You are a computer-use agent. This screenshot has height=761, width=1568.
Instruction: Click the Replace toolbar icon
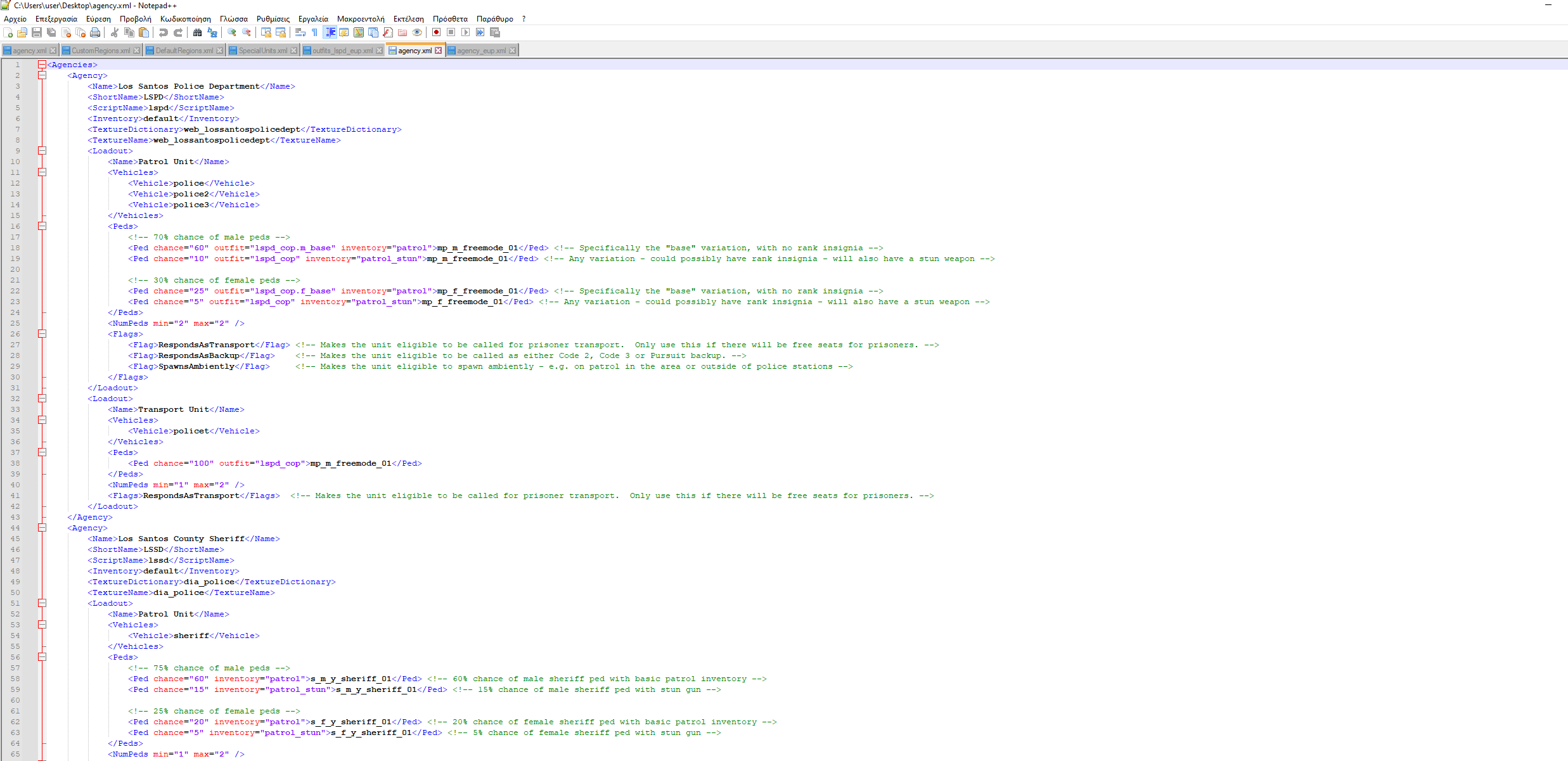pos(212,32)
